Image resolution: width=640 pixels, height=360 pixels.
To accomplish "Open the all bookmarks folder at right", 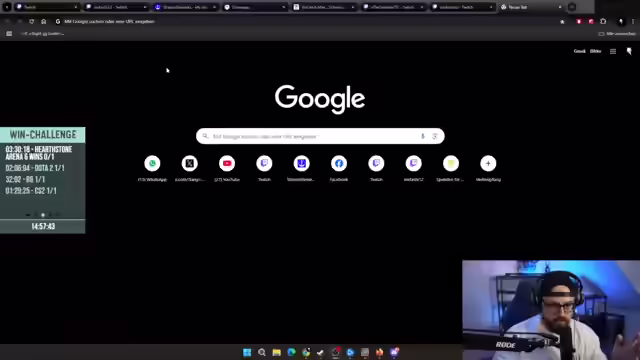I will coord(617,34).
